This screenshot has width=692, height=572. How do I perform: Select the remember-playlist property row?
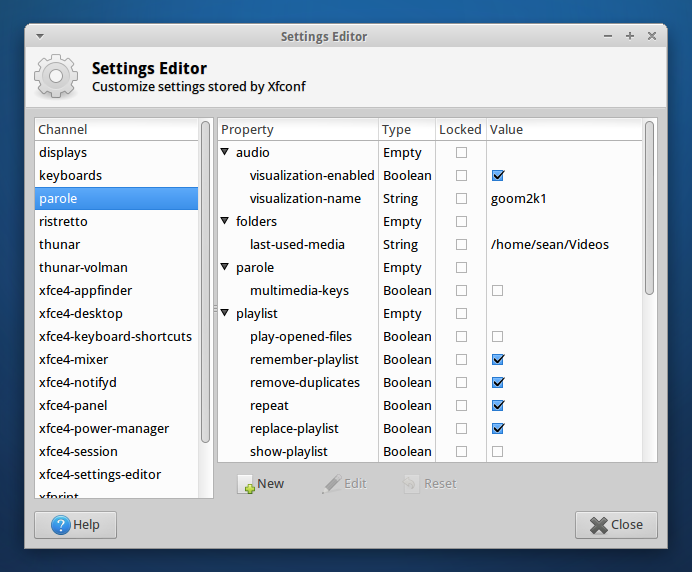tap(430, 359)
